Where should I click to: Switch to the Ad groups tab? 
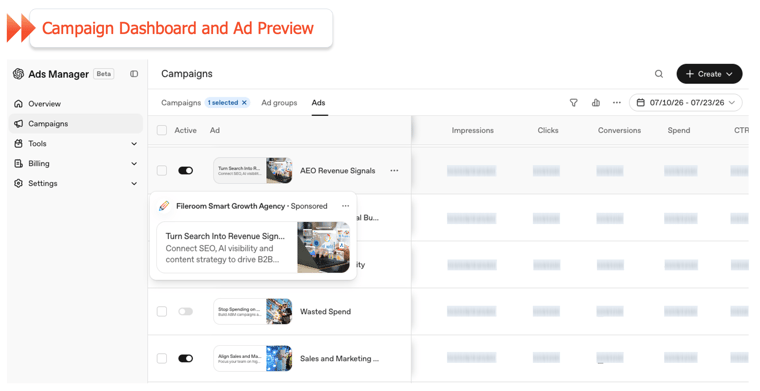coord(279,103)
